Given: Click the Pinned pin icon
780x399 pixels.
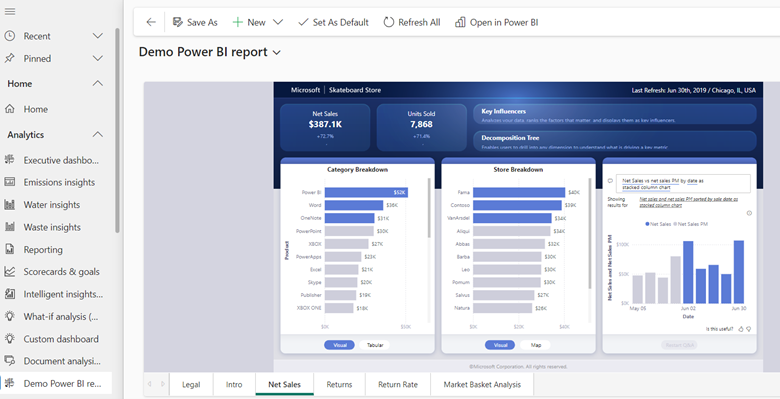Looking at the screenshot, I should tap(9, 58).
